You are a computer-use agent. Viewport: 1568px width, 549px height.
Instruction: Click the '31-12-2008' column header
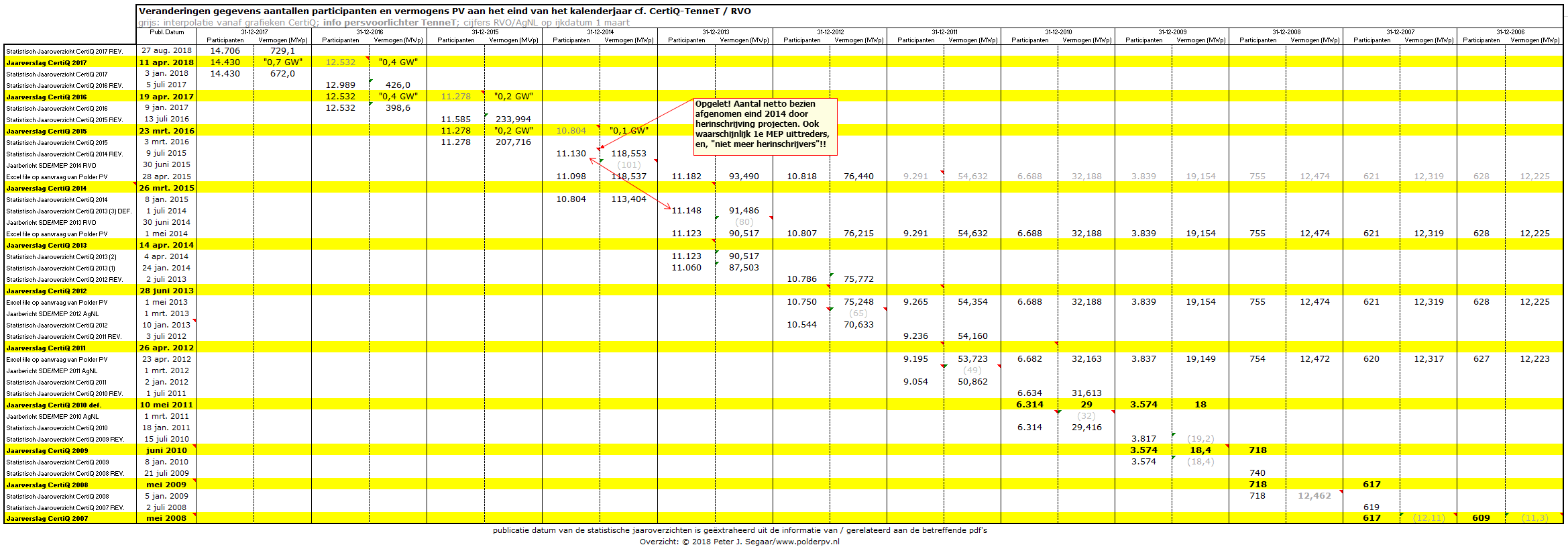pos(1286,32)
